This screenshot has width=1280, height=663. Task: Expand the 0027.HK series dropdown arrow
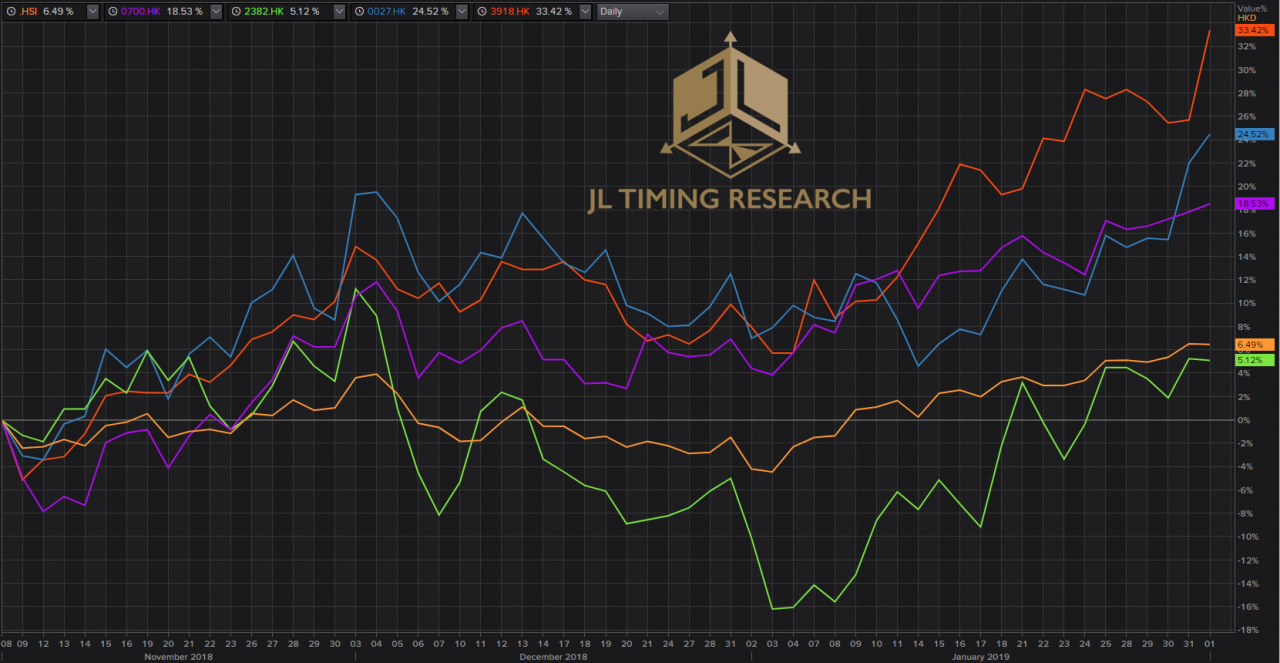[461, 12]
